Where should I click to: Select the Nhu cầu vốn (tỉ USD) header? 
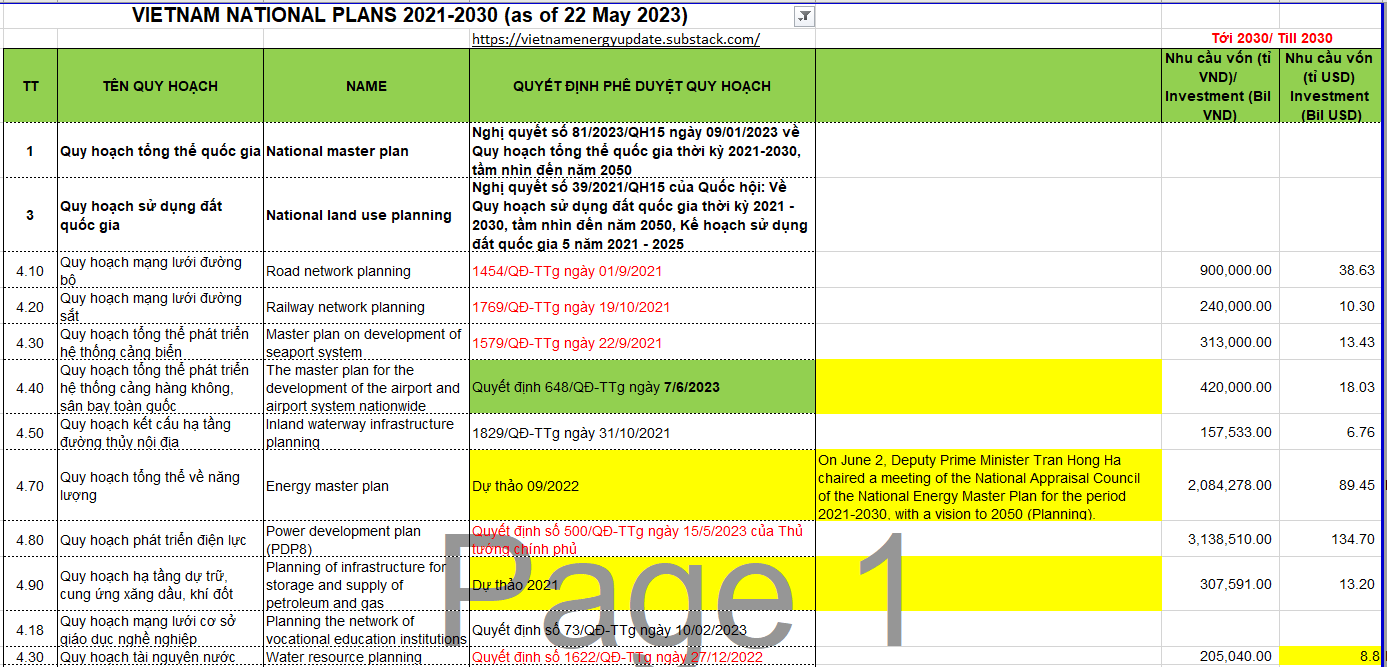tap(1329, 86)
